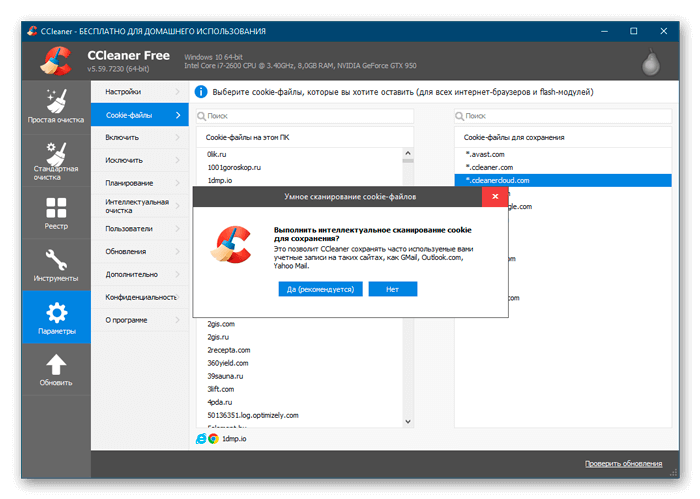The width and height of the screenshot is (700, 499).
Task: Open the Настройки settings tab
Action: (x=140, y=91)
